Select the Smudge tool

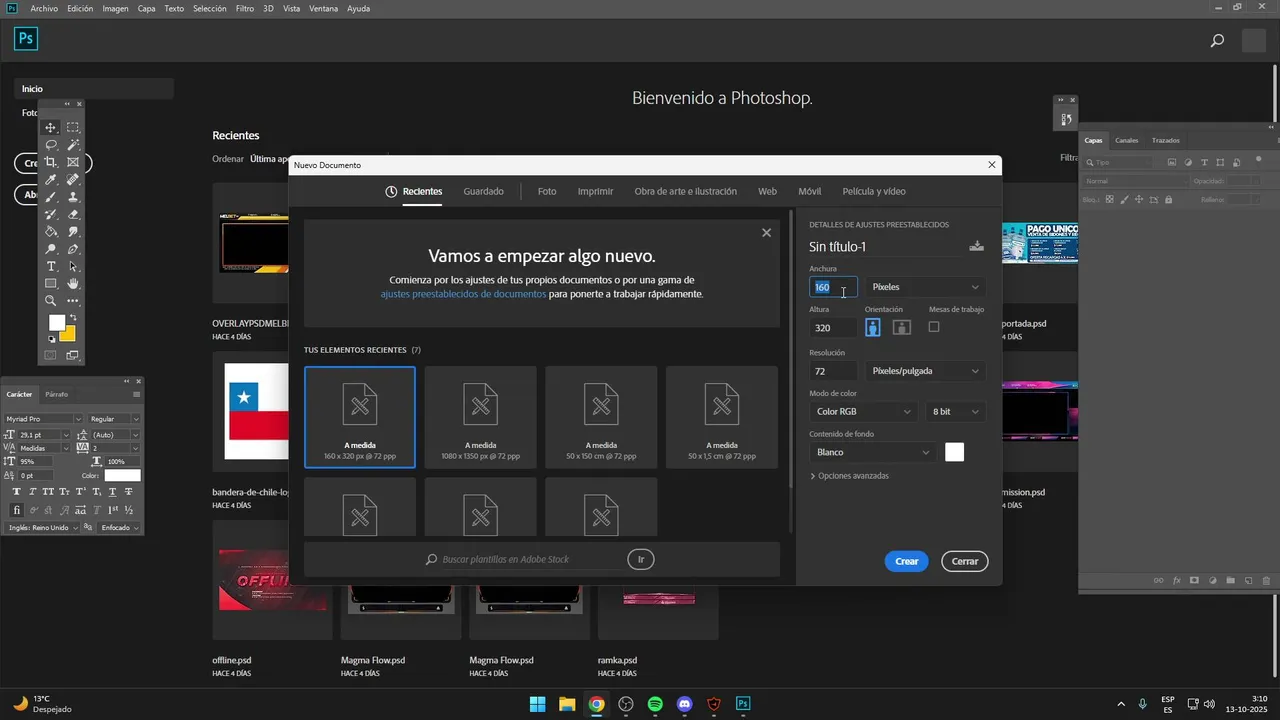click(73, 232)
